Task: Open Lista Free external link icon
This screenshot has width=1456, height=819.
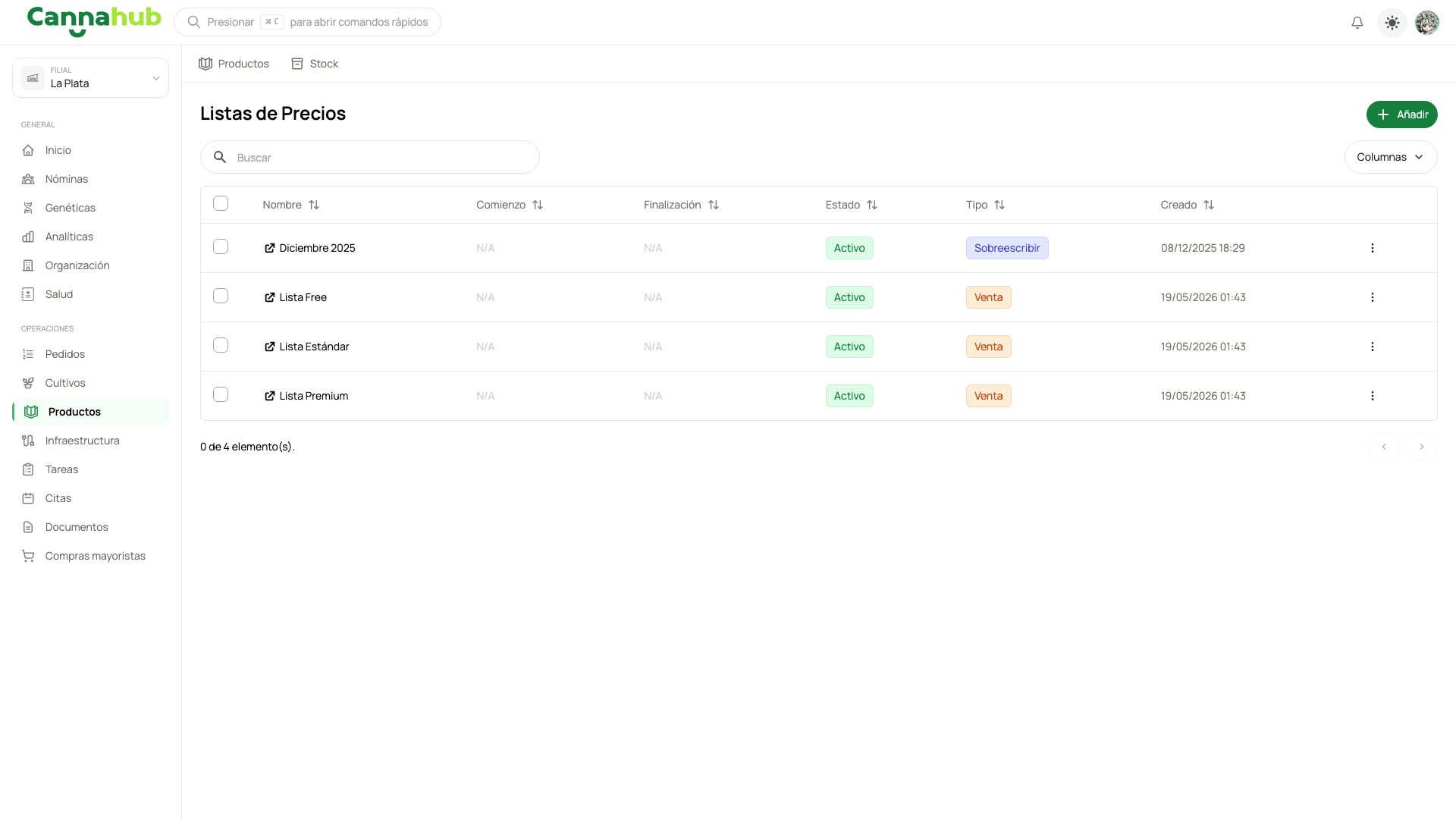Action: 269,297
